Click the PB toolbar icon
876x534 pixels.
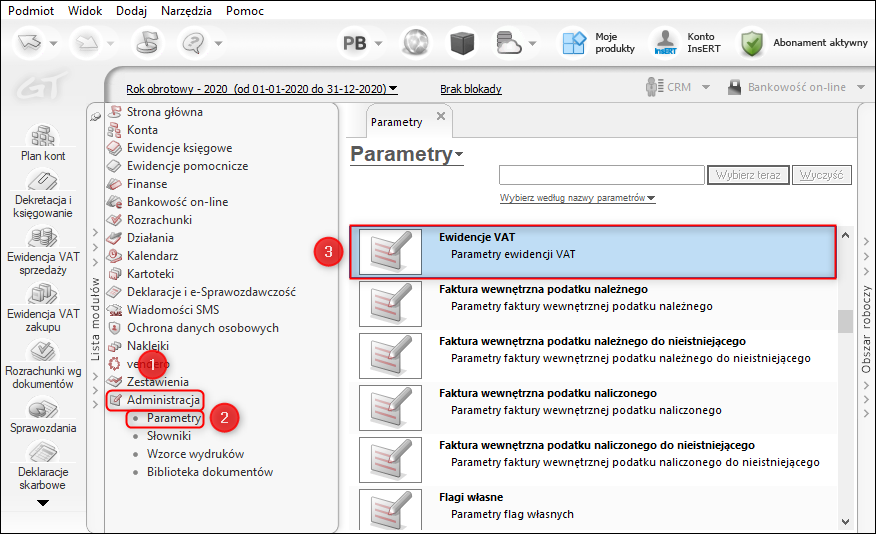tap(354, 43)
